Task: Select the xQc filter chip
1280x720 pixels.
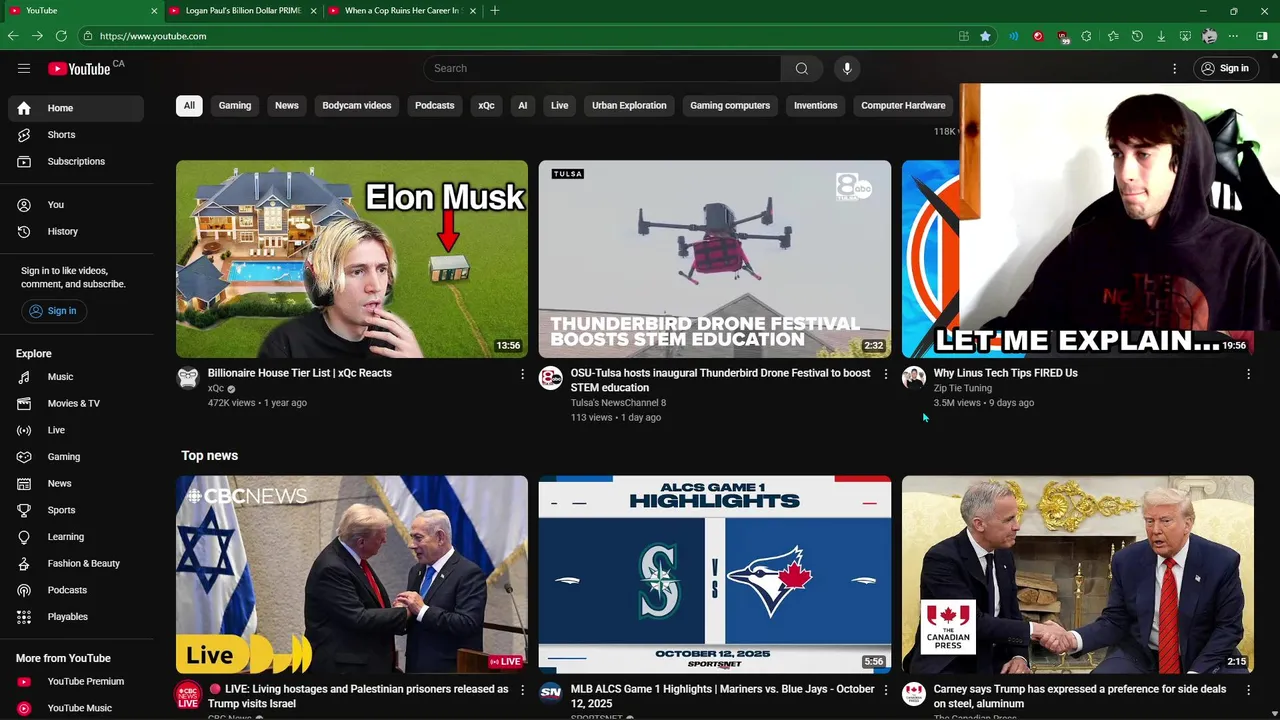Action: (x=486, y=105)
